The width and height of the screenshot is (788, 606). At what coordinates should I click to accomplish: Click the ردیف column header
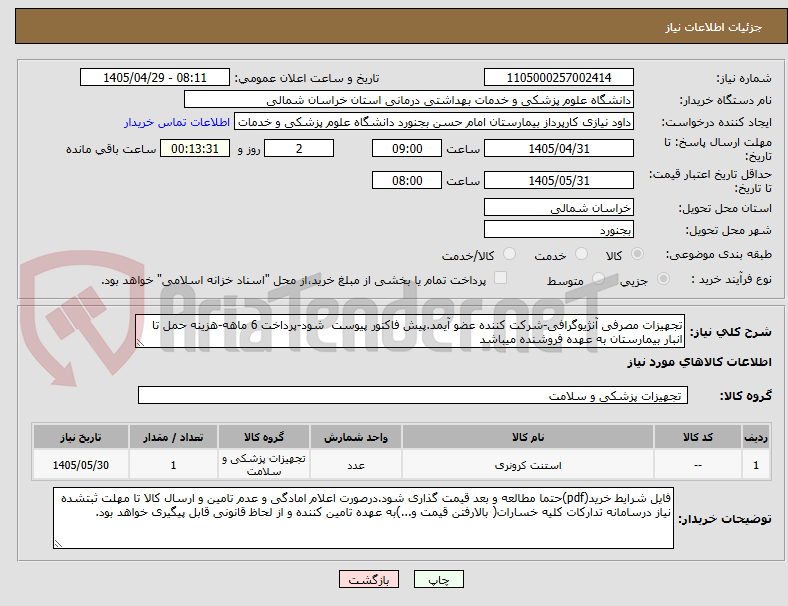[755, 437]
